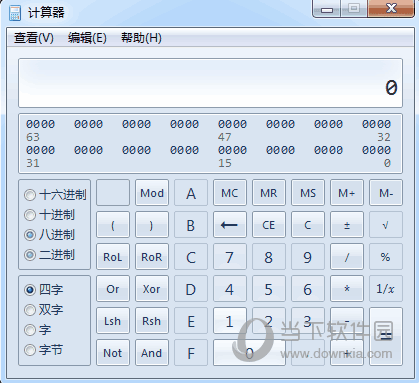419x383 pixels.
Task: Click the minus subtraction button
Action: [347, 321]
